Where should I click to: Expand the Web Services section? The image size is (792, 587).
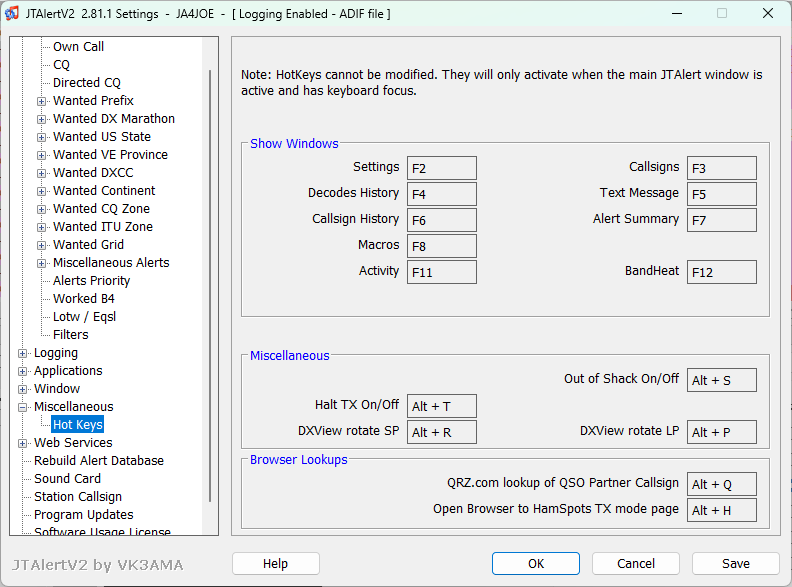(22, 444)
